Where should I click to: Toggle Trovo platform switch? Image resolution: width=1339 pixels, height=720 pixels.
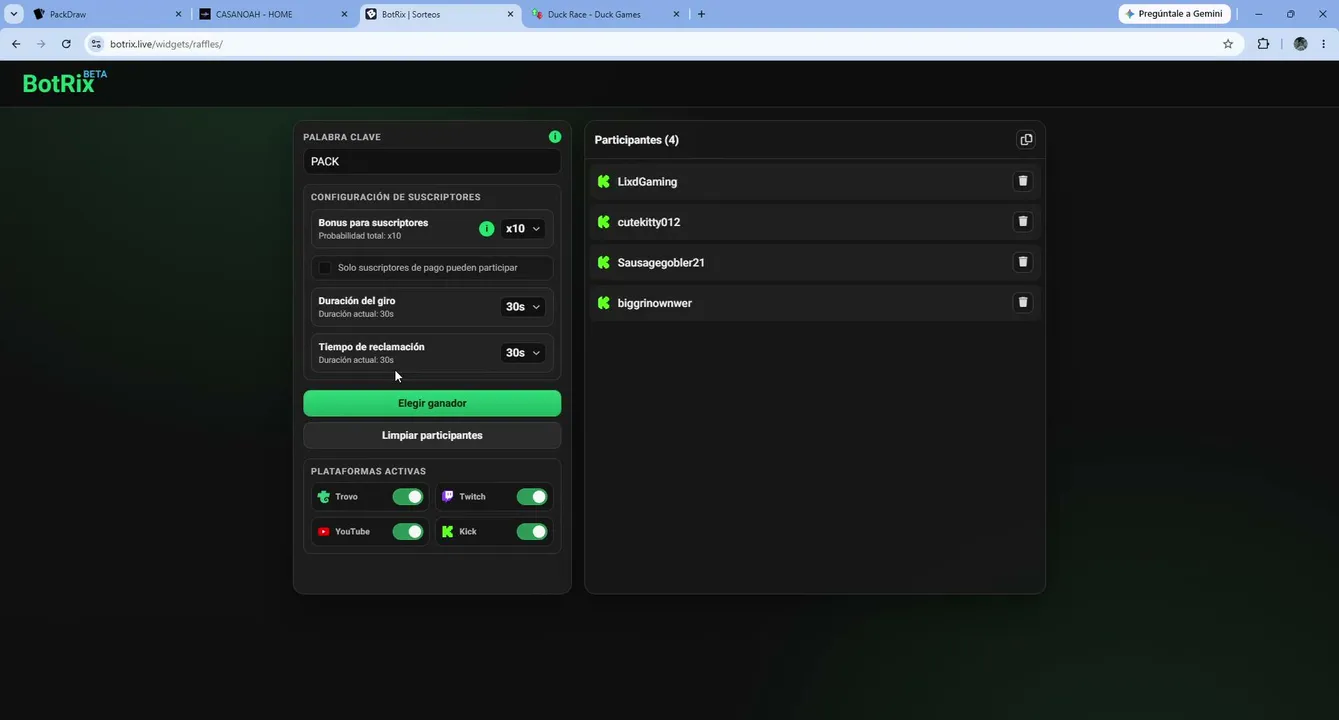tap(408, 497)
